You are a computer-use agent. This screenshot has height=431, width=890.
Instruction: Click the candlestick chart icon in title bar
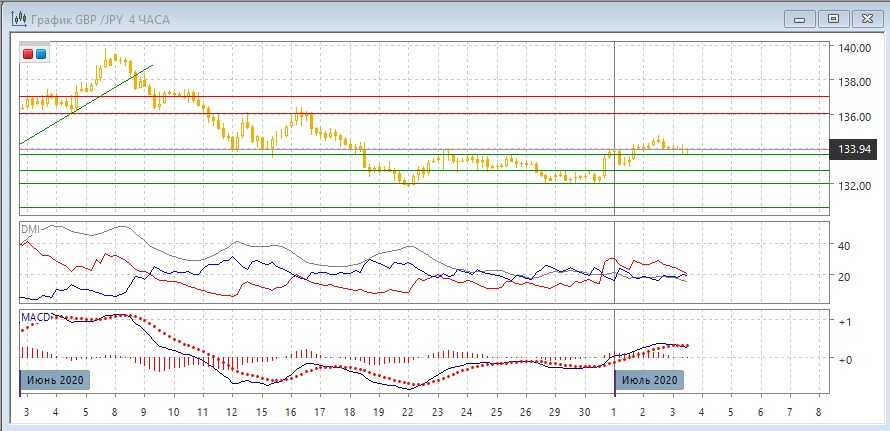click(18, 17)
